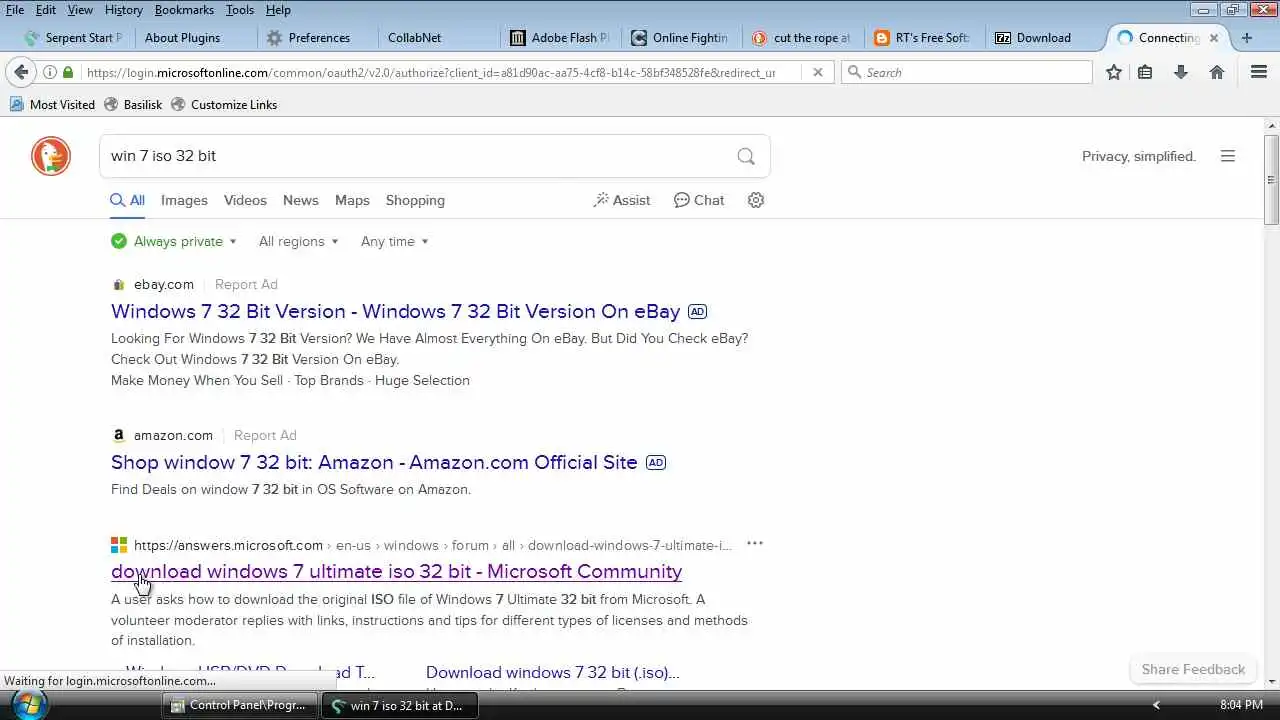1280x720 pixels.
Task: Click the green padlock security icon
Action: pyautogui.click(x=68, y=72)
